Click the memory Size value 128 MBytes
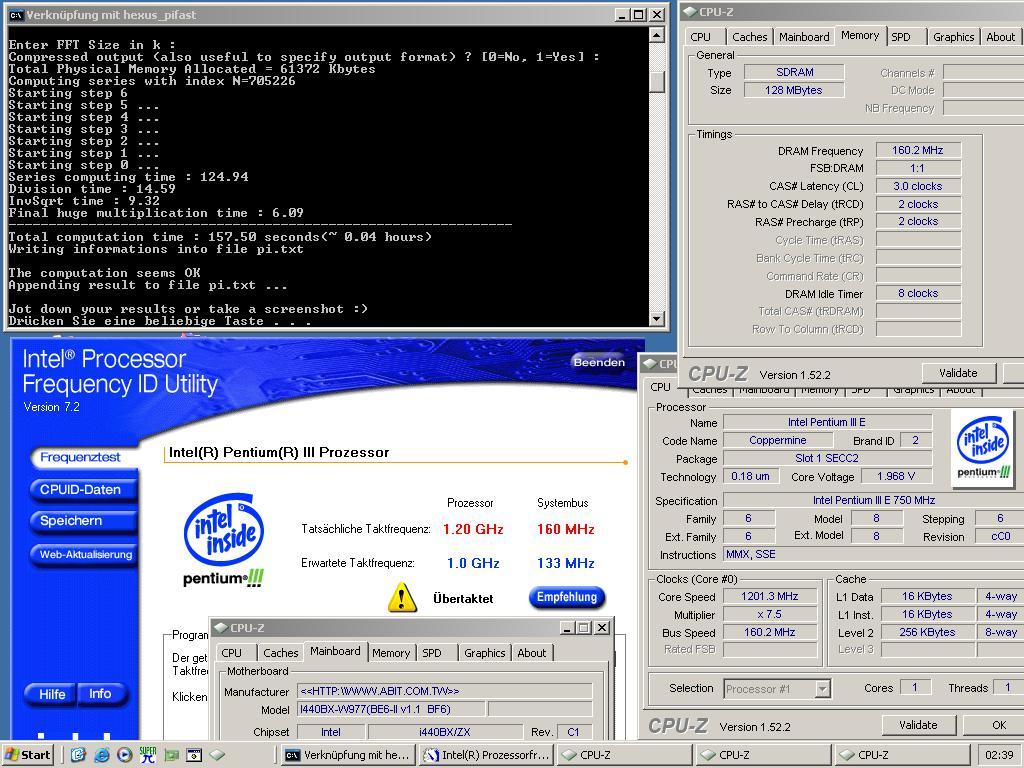Viewport: 1024px width, 768px height. 793,90
